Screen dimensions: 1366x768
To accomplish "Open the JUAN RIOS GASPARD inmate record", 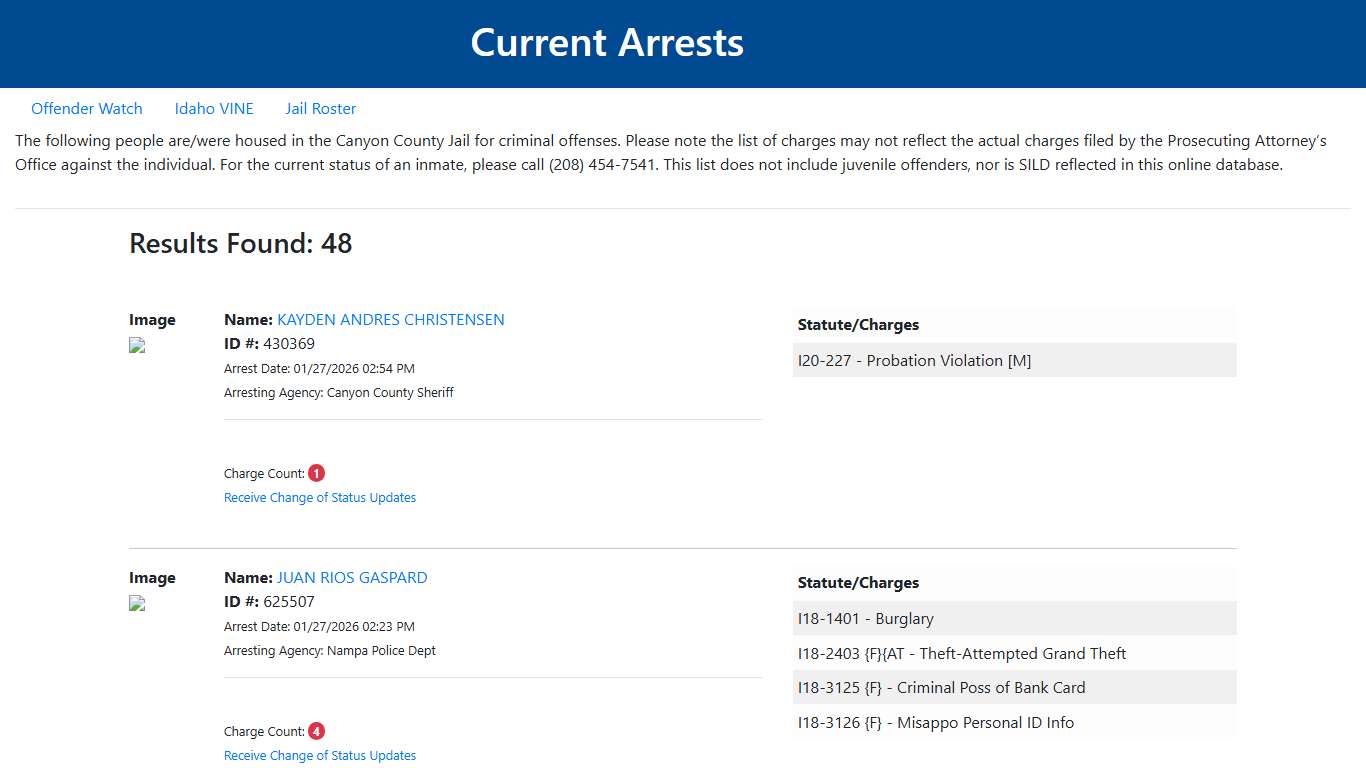I will 352,577.
